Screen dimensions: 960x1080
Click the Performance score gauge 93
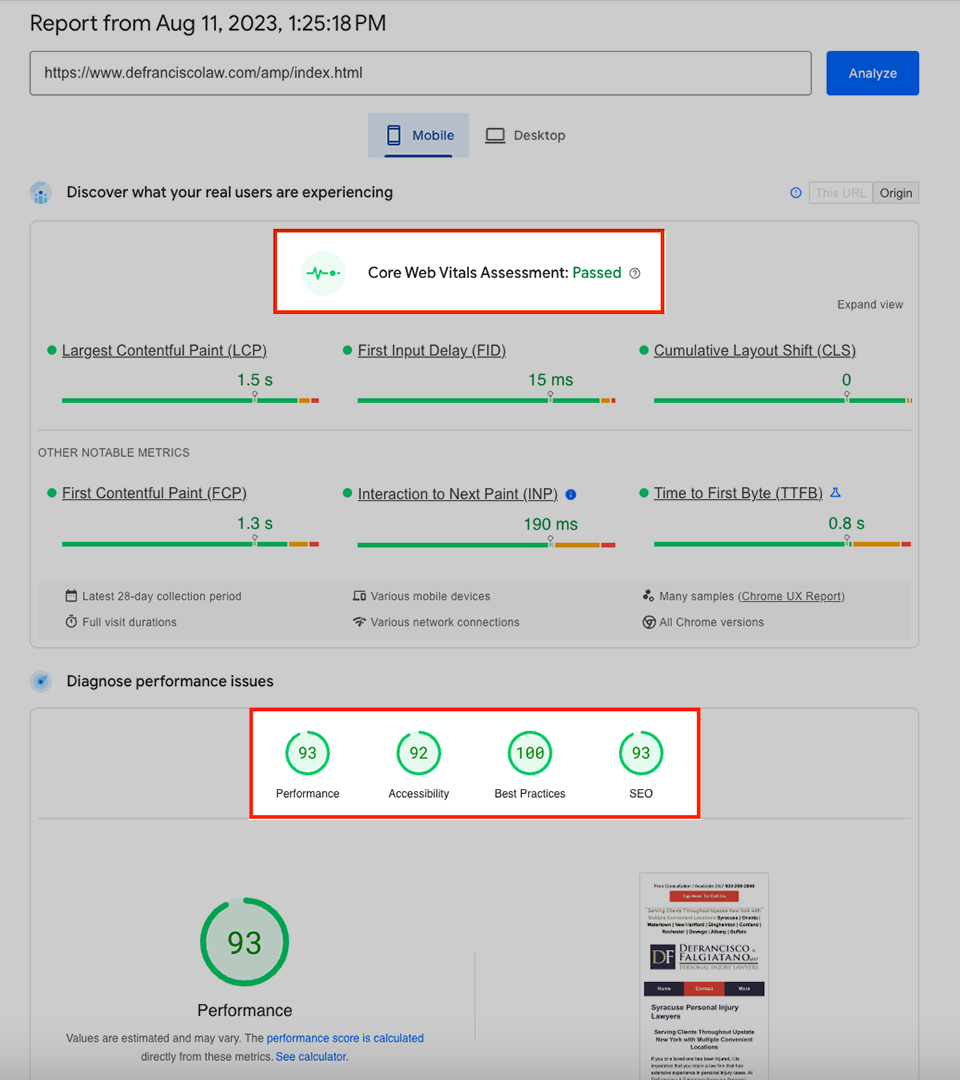tap(307, 754)
